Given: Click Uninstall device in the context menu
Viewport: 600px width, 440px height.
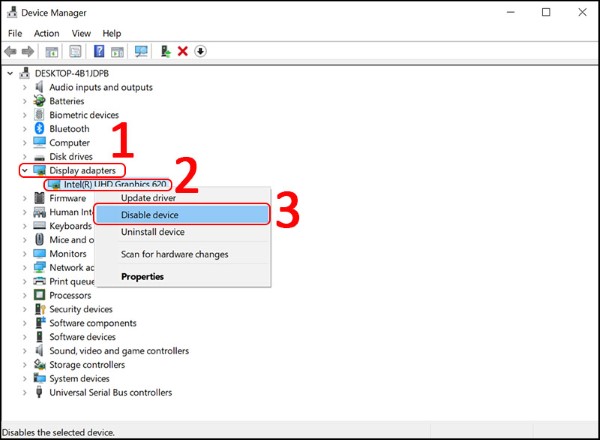Looking at the screenshot, I should coord(153,232).
